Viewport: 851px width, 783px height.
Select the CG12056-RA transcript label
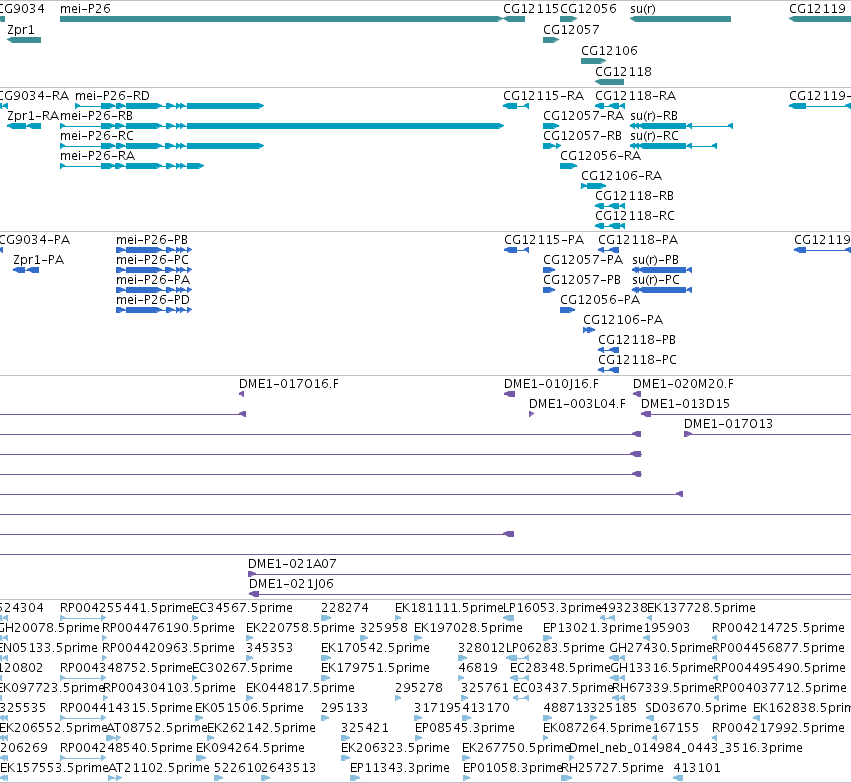coord(600,156)
